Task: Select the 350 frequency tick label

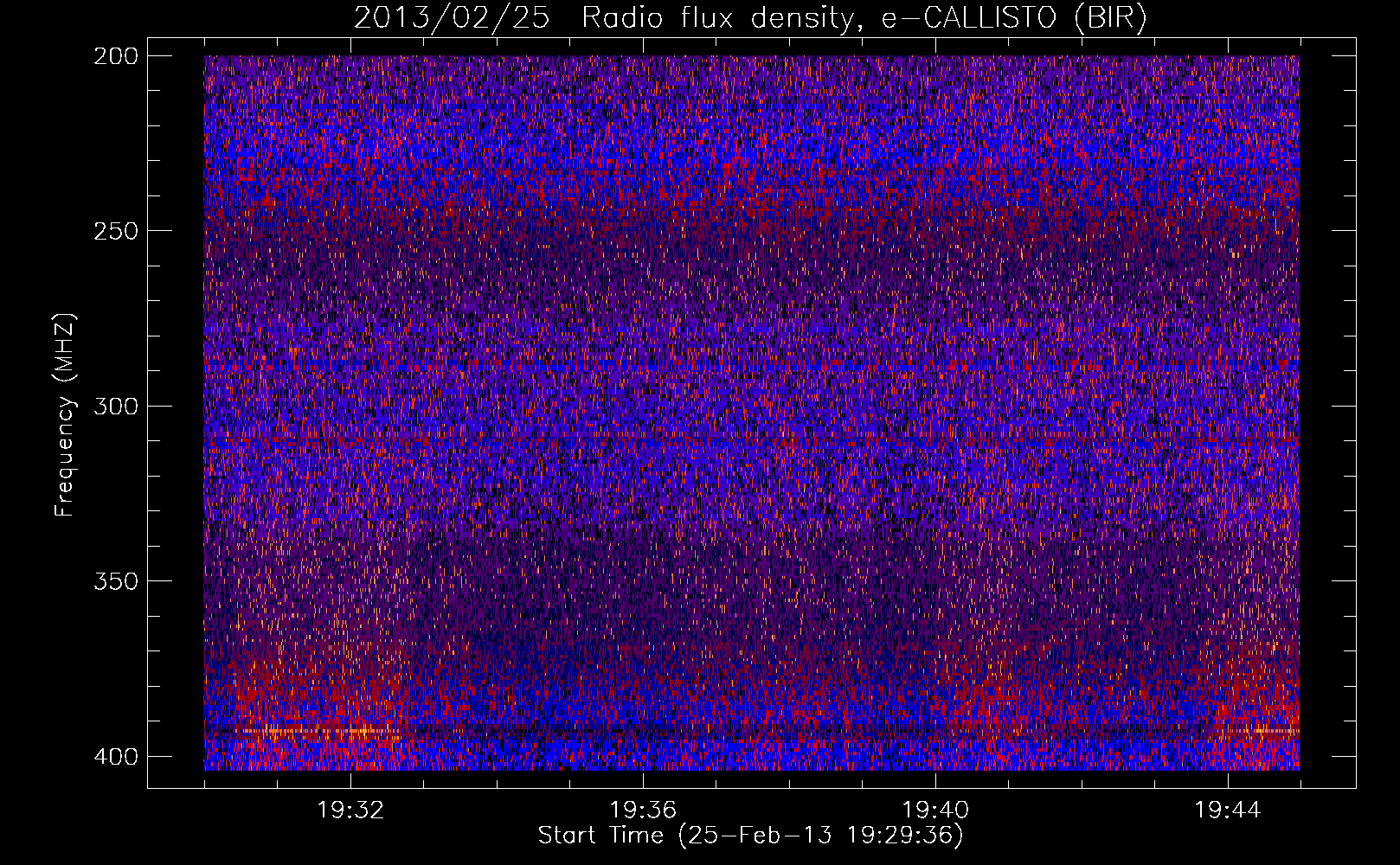Action: tap(115, 581)
